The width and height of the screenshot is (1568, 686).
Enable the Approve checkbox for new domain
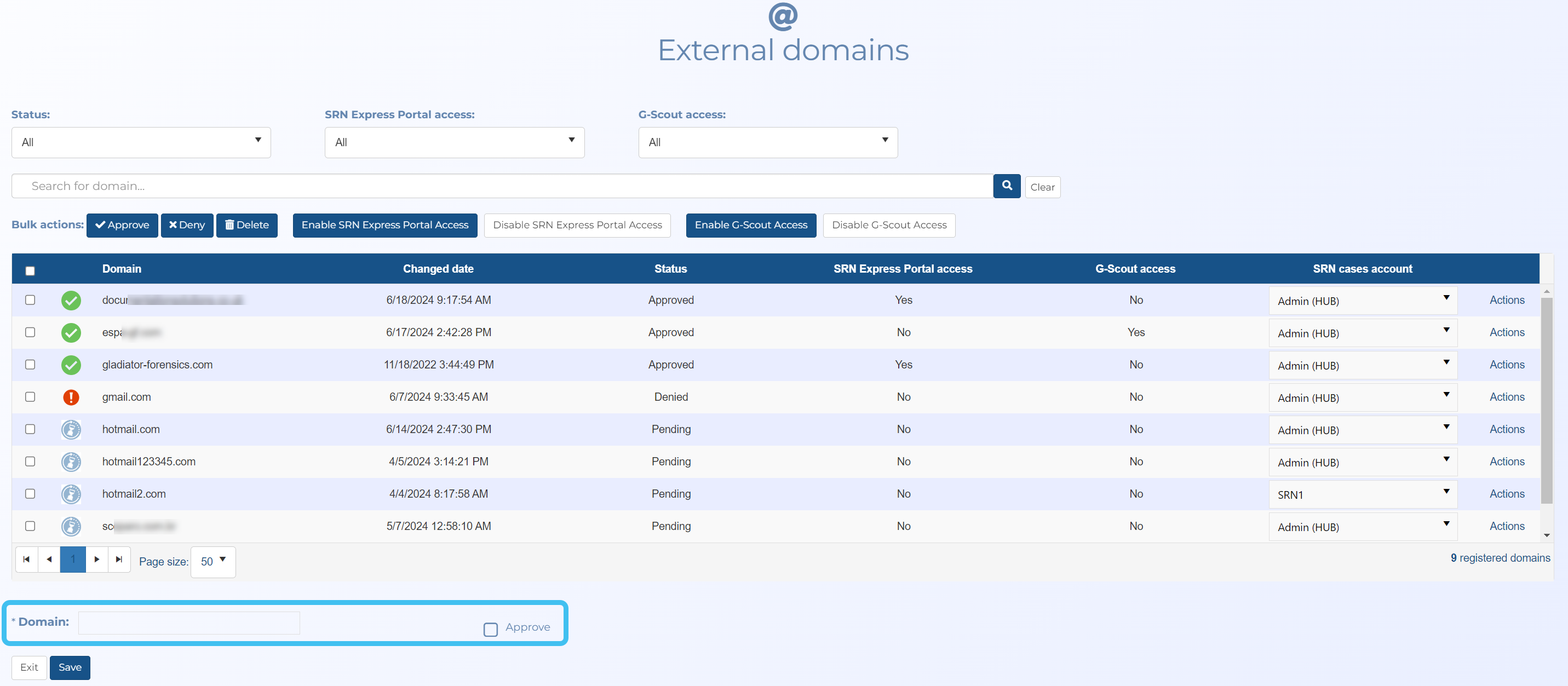[490, 629]
